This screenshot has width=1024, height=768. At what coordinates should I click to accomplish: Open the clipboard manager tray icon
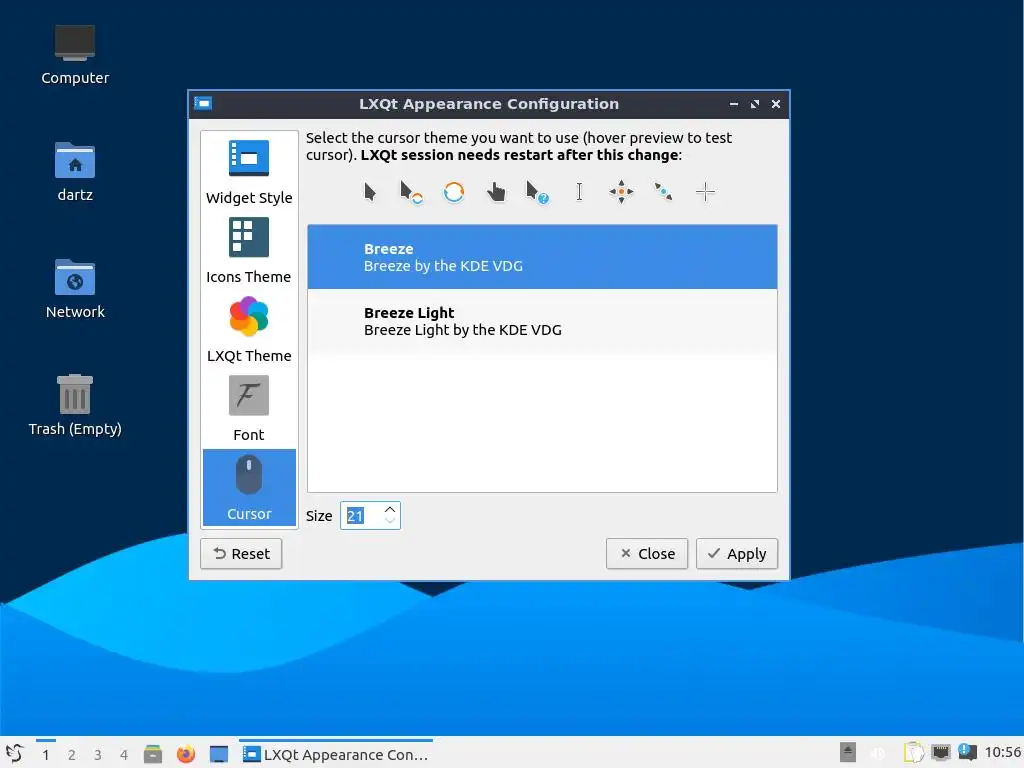point(914,753)
